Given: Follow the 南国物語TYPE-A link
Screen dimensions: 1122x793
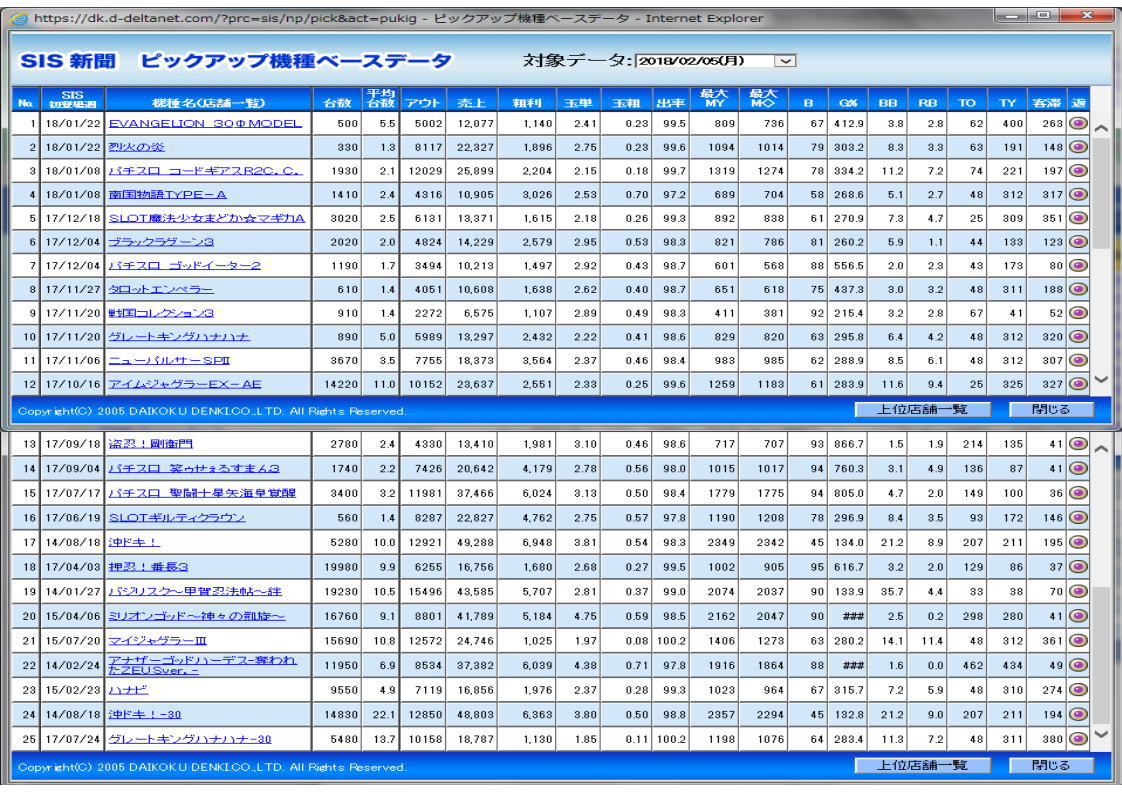Looking at the screenshot, I should click(167, 194).
